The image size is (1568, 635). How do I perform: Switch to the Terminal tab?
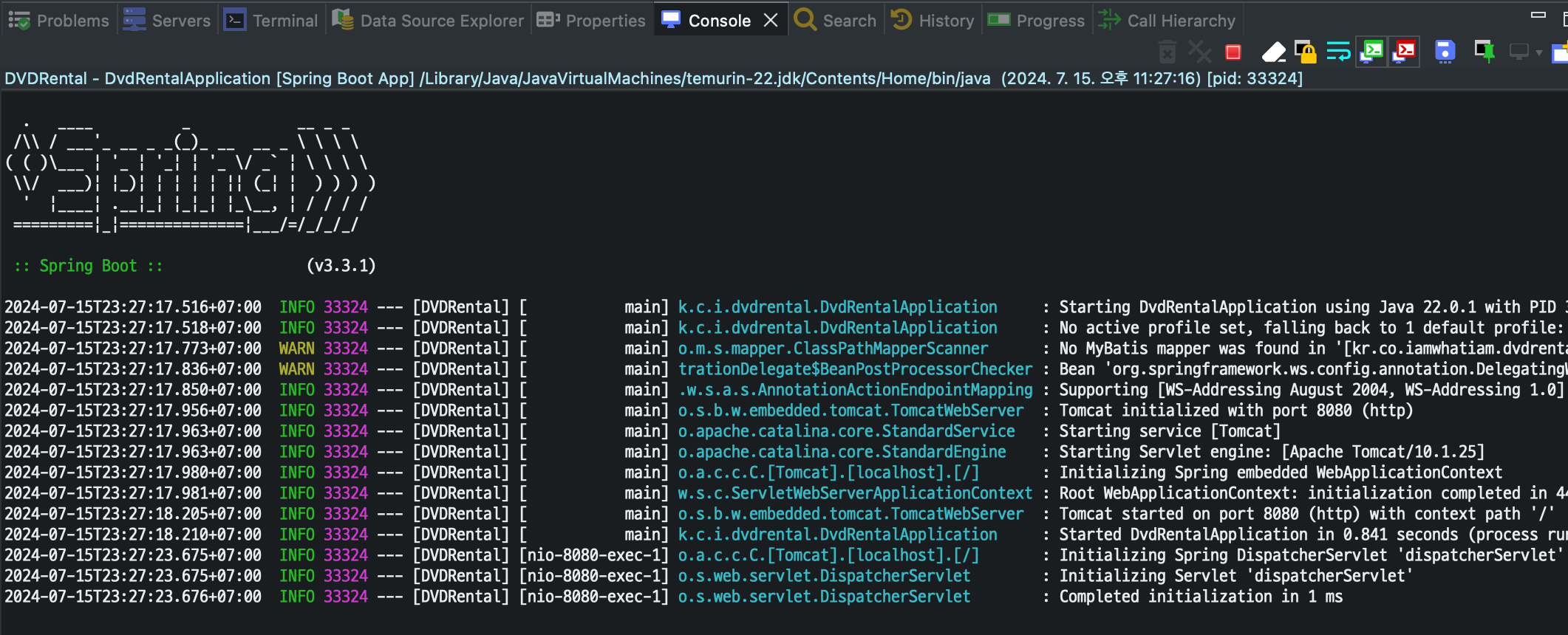[x=271, y=21]
